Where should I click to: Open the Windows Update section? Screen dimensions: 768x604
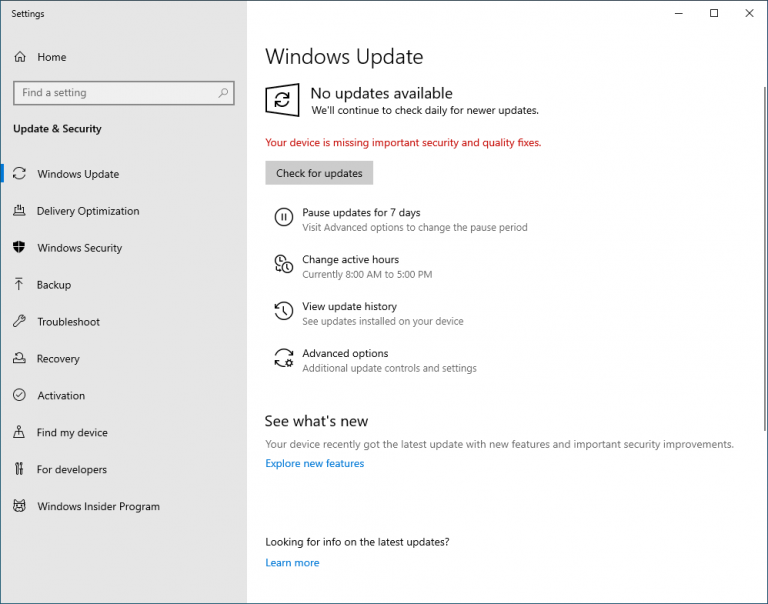click(78, 174)
